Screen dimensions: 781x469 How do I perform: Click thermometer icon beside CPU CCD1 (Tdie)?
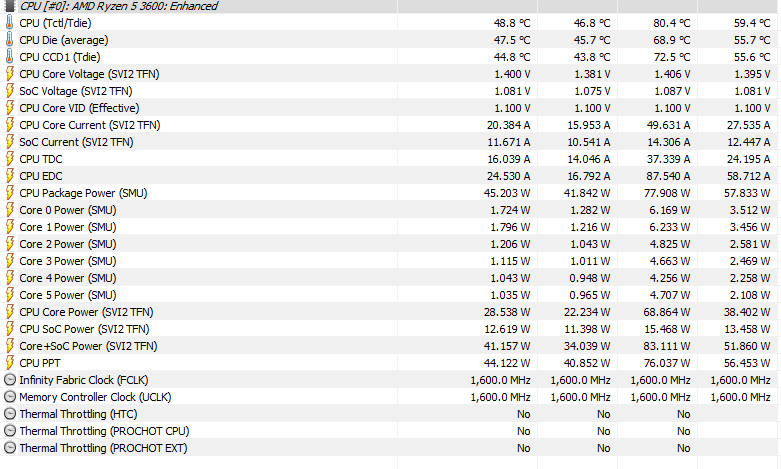click(x=9, y=57)
